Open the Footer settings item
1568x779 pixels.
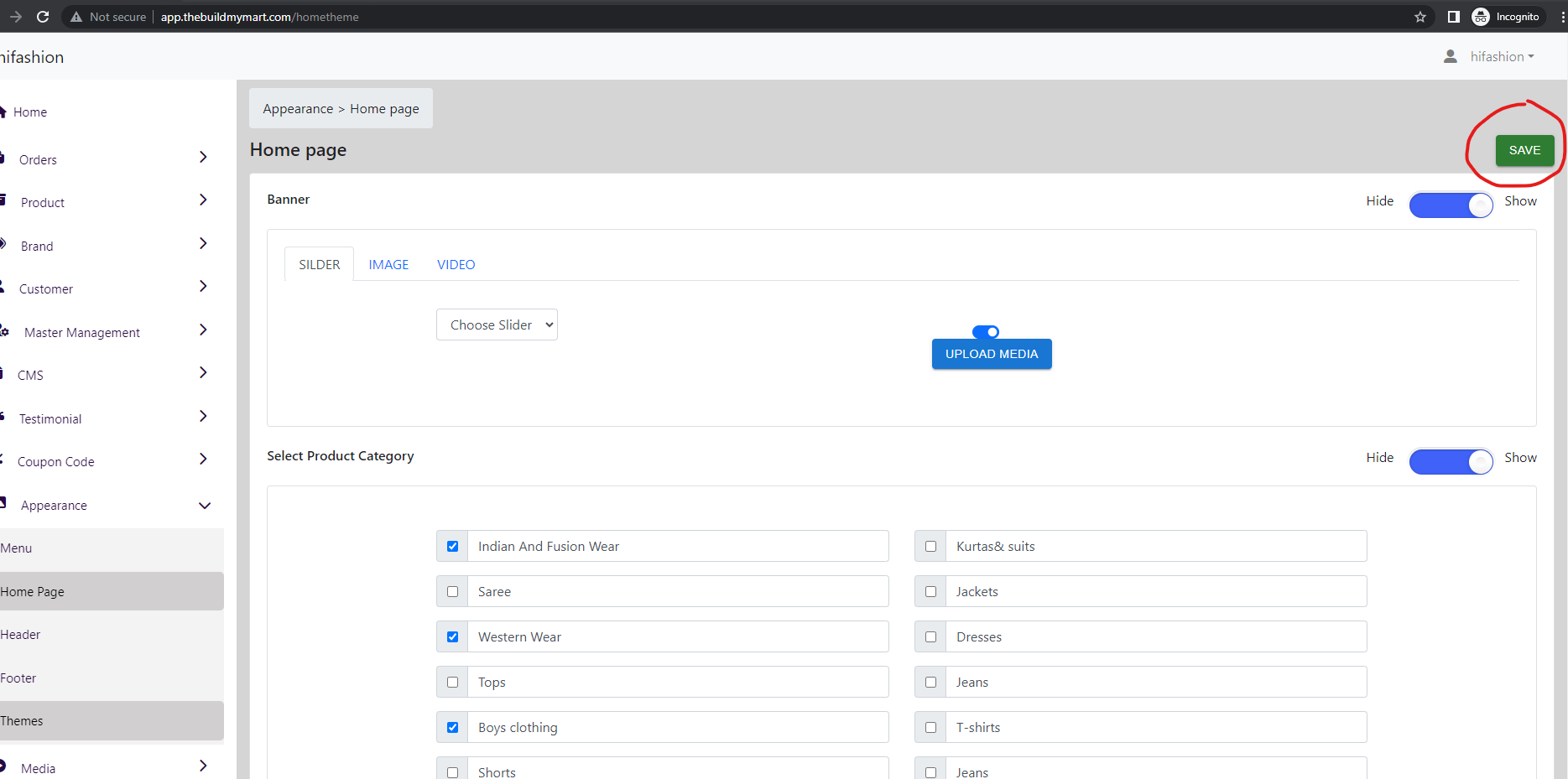112,678
